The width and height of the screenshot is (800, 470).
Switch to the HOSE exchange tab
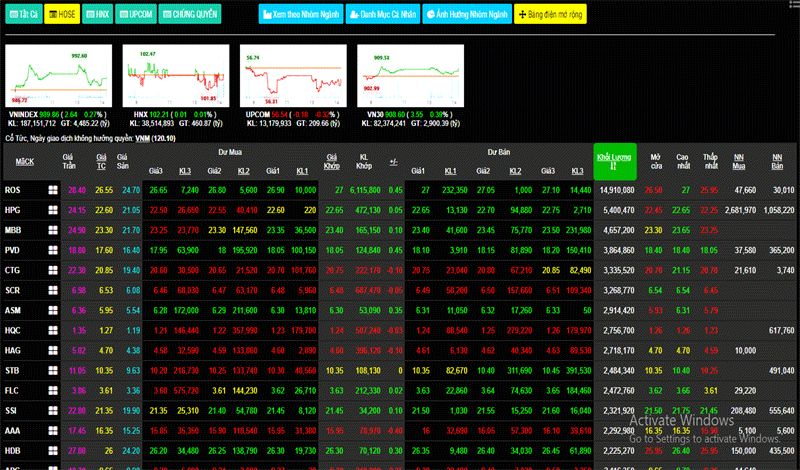tap(61, 15)
